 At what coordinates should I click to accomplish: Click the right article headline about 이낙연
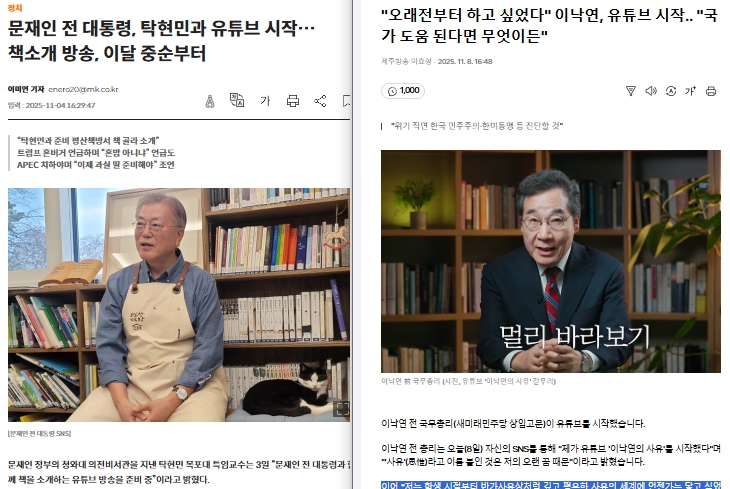point(549,25)
